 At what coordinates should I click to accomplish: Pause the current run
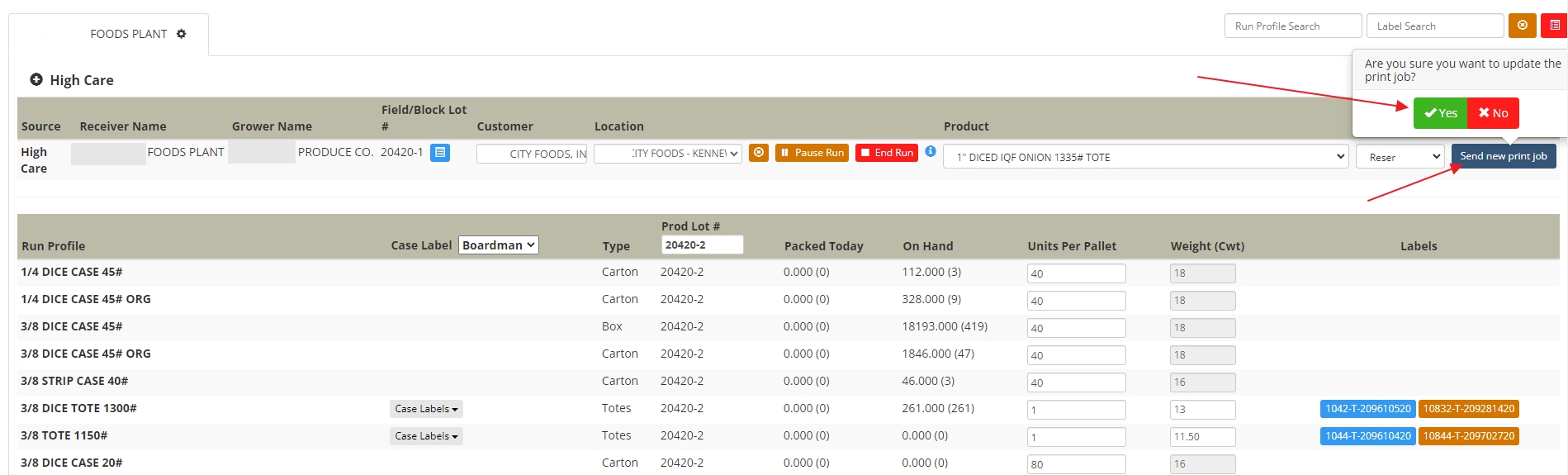tap(811, 153)
